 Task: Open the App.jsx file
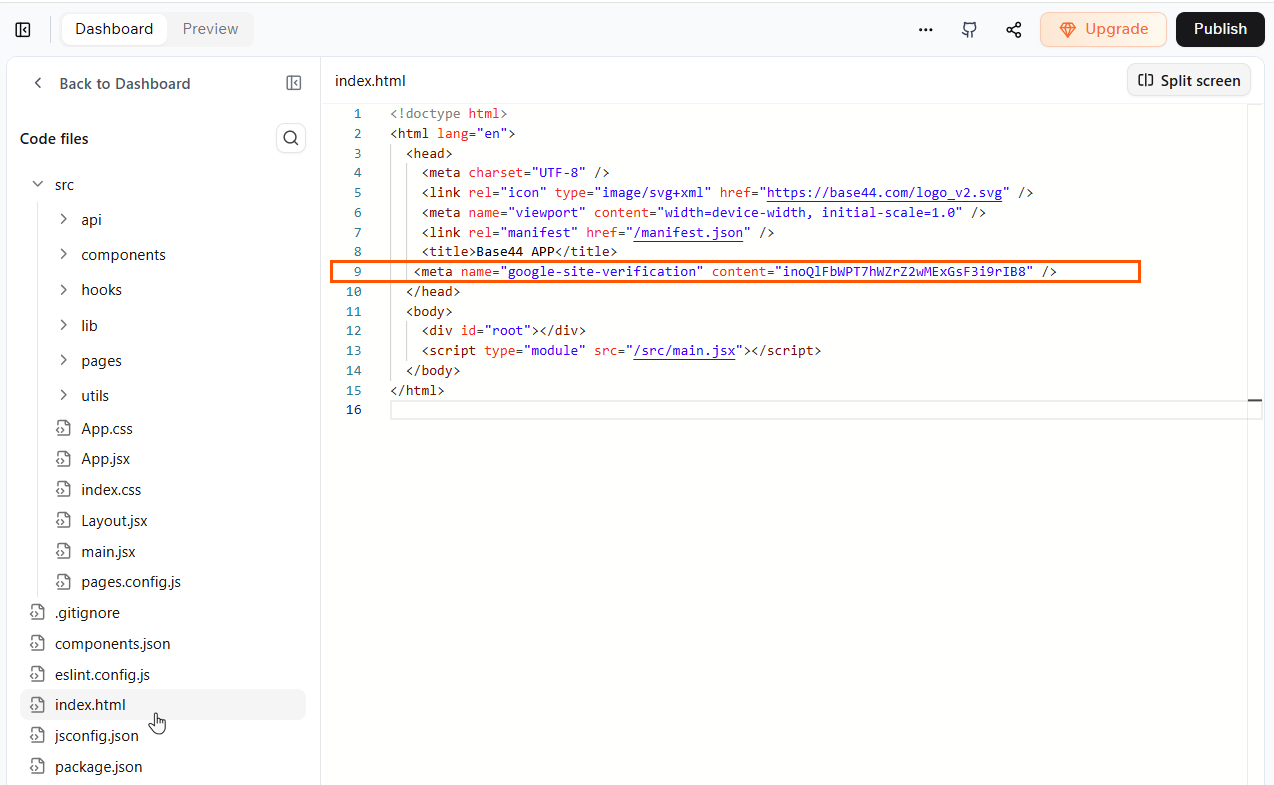(x=106, y=460)
